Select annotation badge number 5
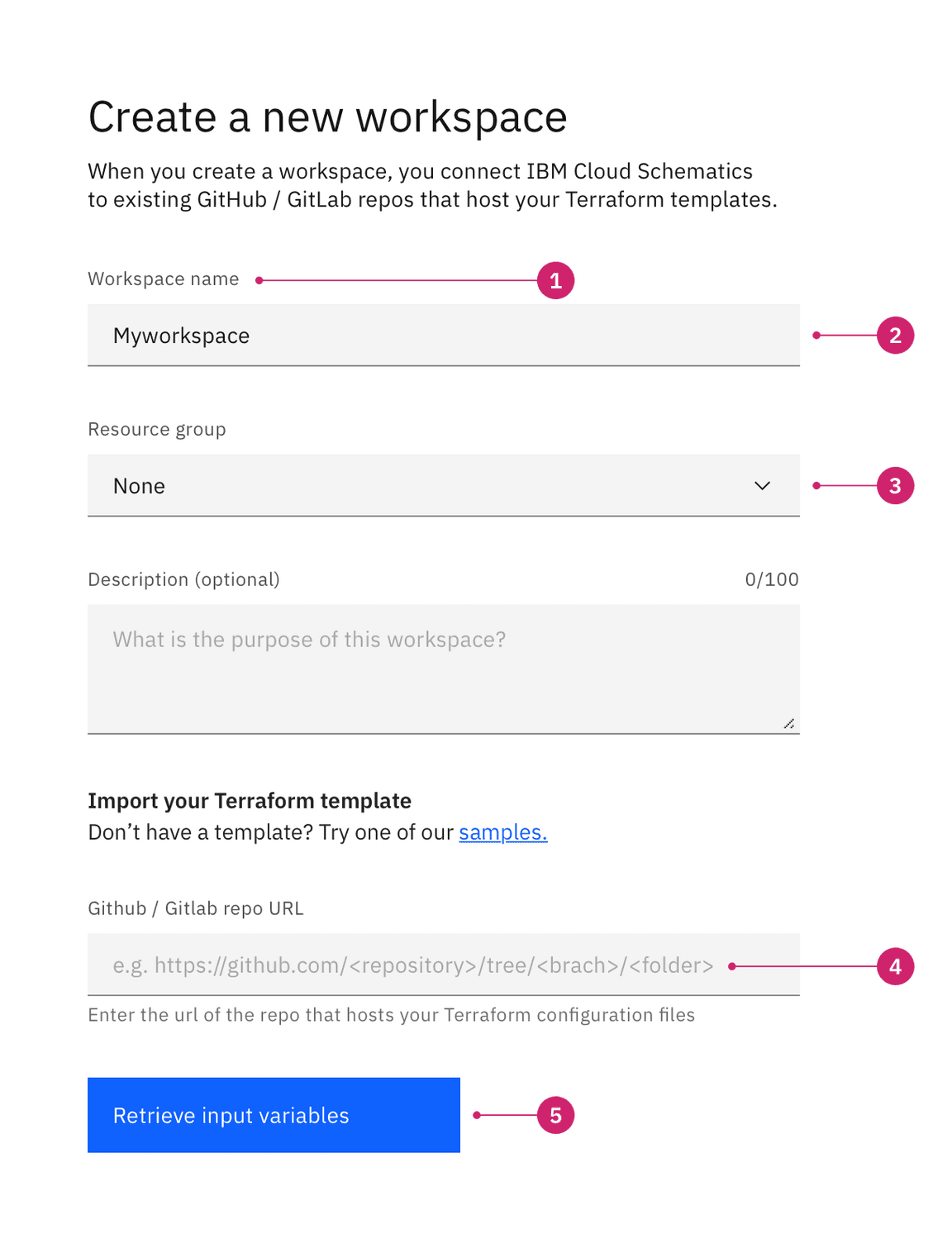Screen dimensions: 952x1239 click(555, 1116)
